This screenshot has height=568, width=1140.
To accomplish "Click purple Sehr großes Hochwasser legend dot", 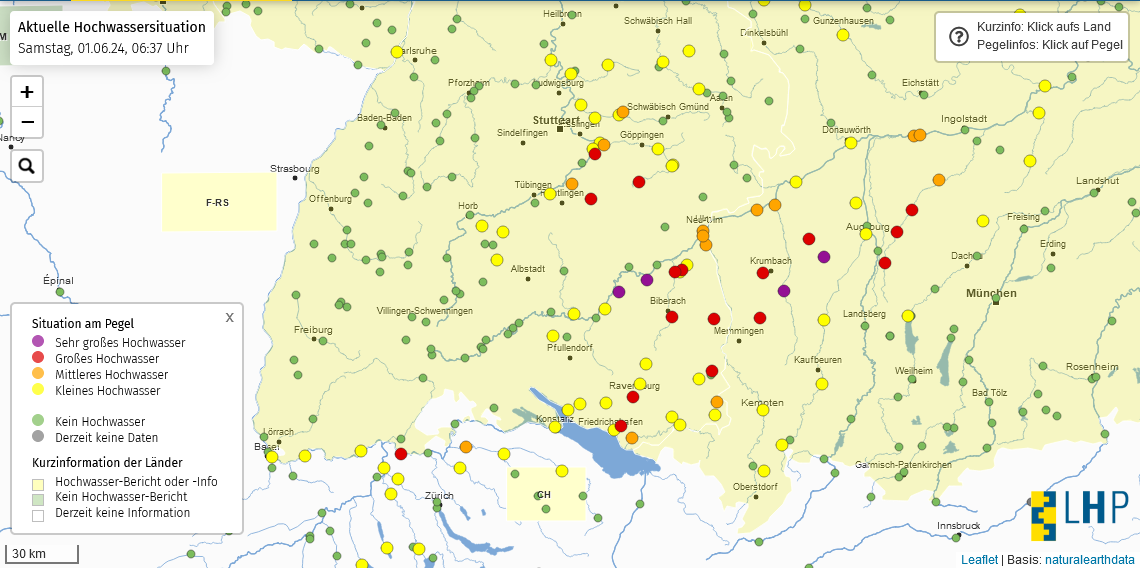I will [x=39, y=341].
